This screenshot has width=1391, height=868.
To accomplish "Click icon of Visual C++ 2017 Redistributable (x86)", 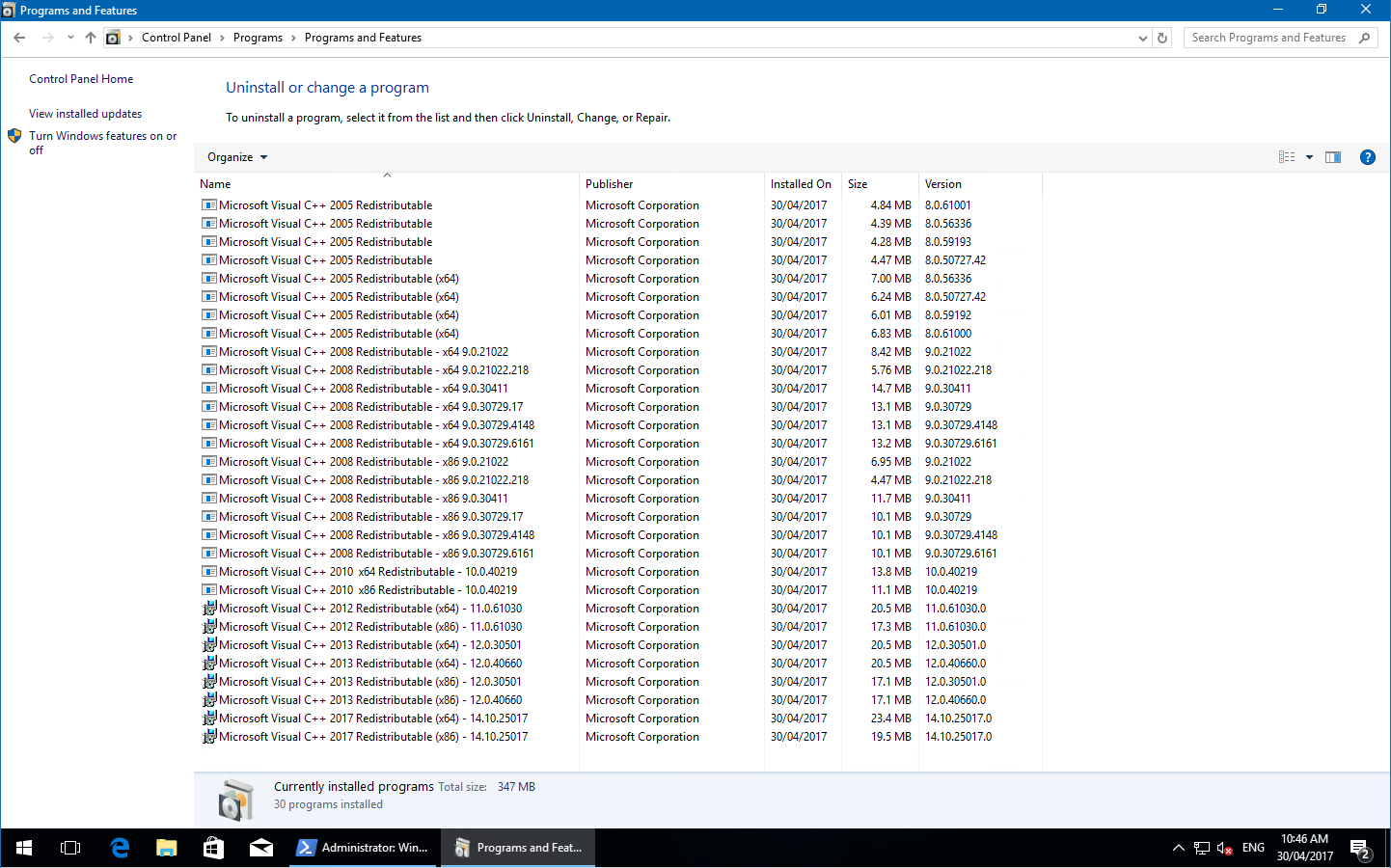I will point(209,737).
